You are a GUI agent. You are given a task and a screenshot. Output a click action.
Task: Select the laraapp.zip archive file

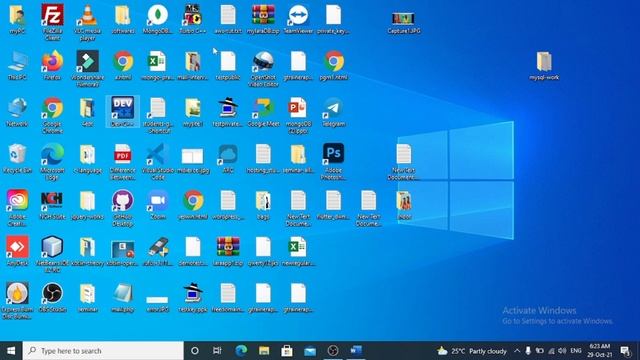[x=228, y=247]
